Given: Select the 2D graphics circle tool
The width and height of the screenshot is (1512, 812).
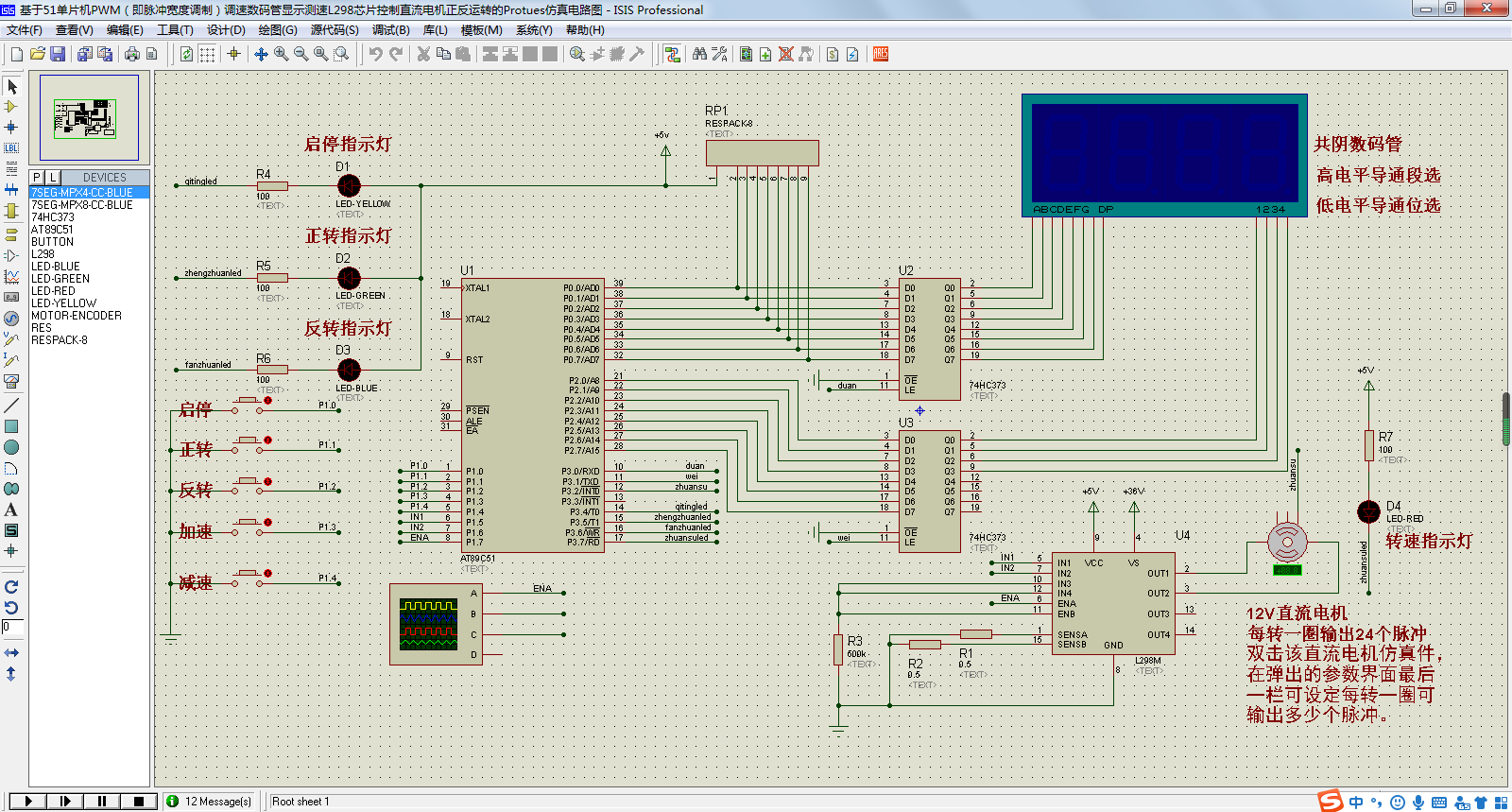Looking at the screenshot, I should click(x=11, y=447).
